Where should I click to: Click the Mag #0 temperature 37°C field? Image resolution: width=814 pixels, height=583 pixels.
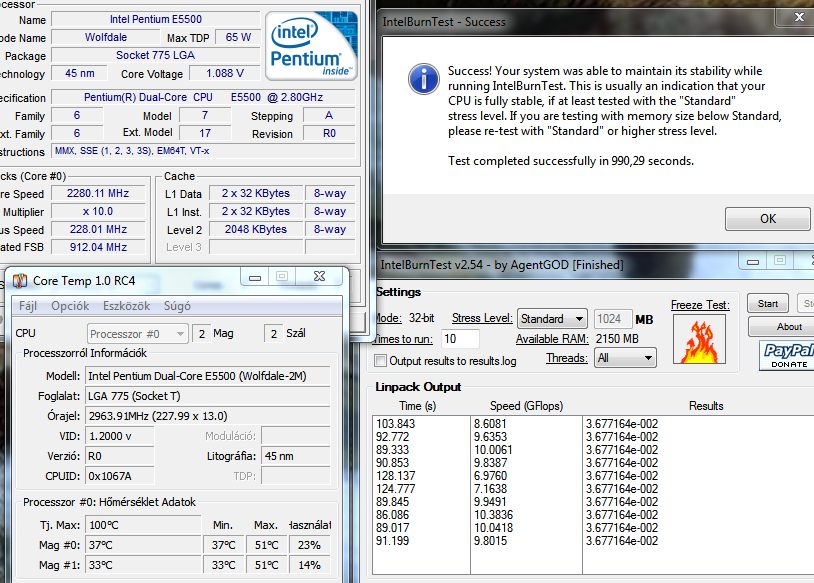(x=143, y=545)
